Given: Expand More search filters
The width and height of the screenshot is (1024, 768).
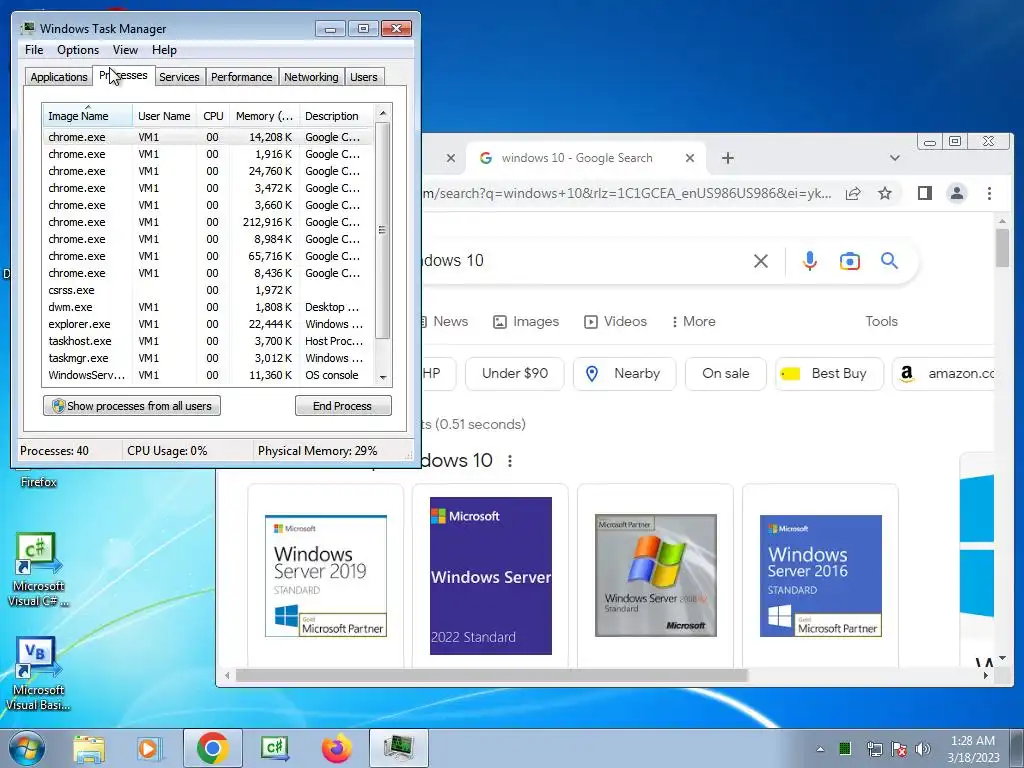Looking at the screenshot, I should (694, 321).
